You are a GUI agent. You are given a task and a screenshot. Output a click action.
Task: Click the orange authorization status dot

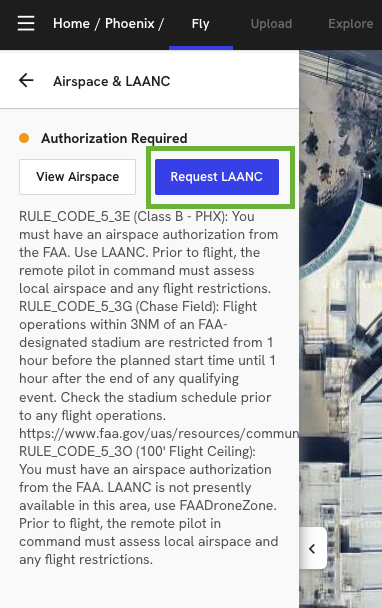tap(24, 138)
